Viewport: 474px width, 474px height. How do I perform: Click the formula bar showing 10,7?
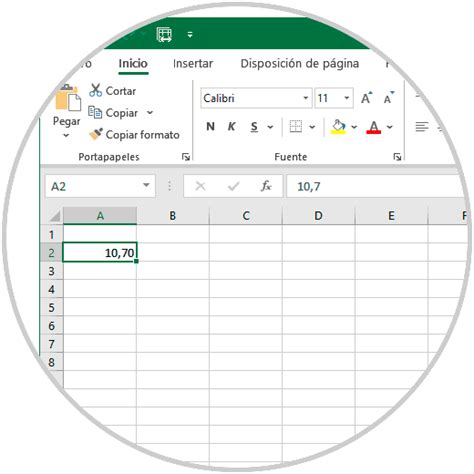375,186
